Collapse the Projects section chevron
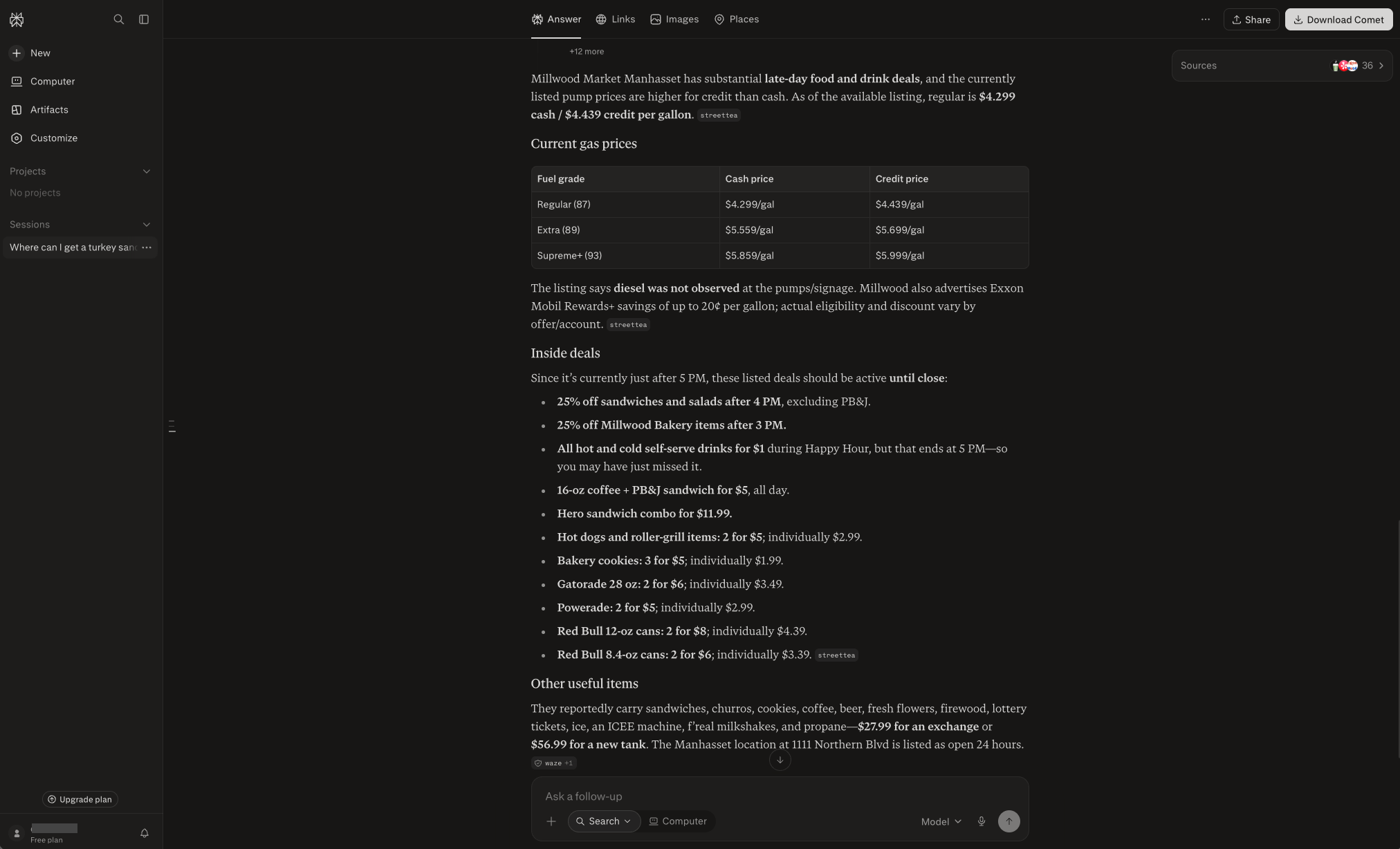The image size is (1400, 849). click(x=146, y=171)
